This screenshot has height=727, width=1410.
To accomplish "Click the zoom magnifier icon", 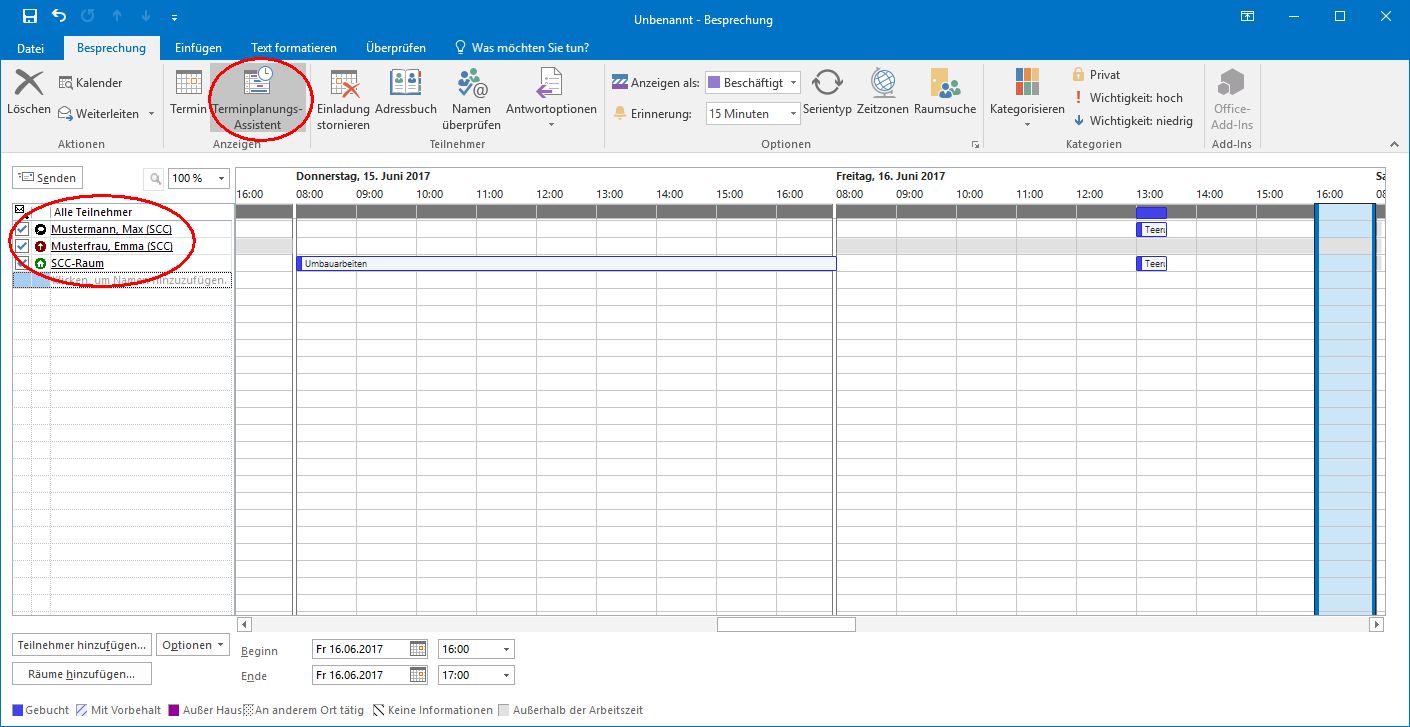I will [x=155, y=178].
